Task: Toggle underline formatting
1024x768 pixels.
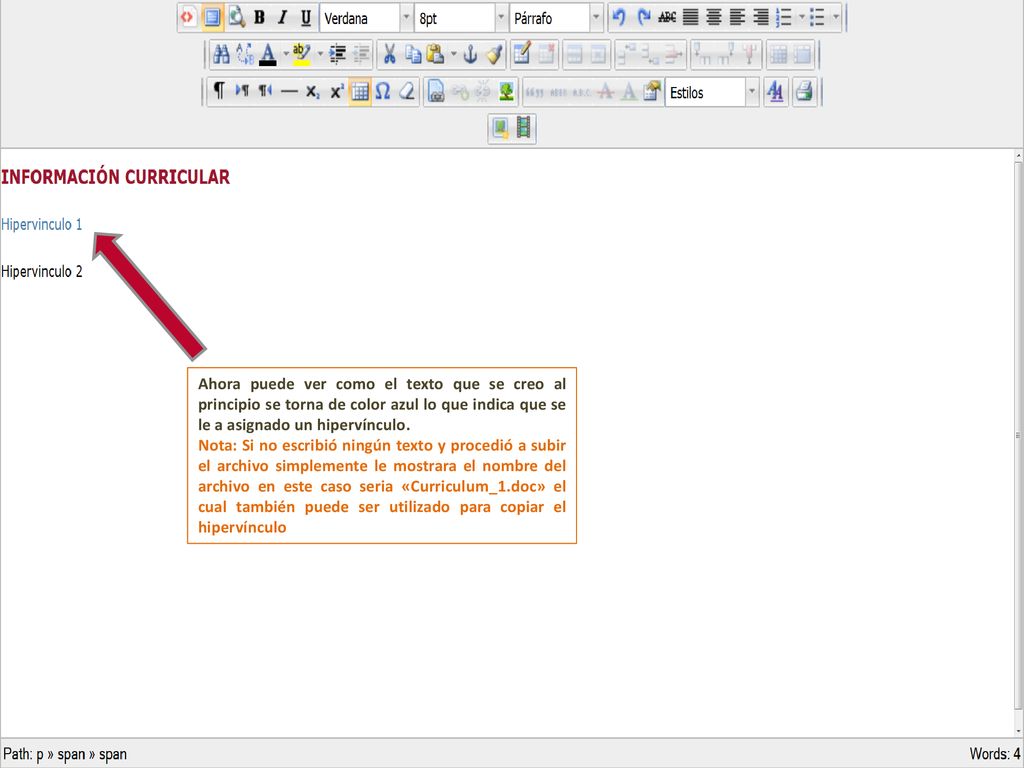Action: 306,18
